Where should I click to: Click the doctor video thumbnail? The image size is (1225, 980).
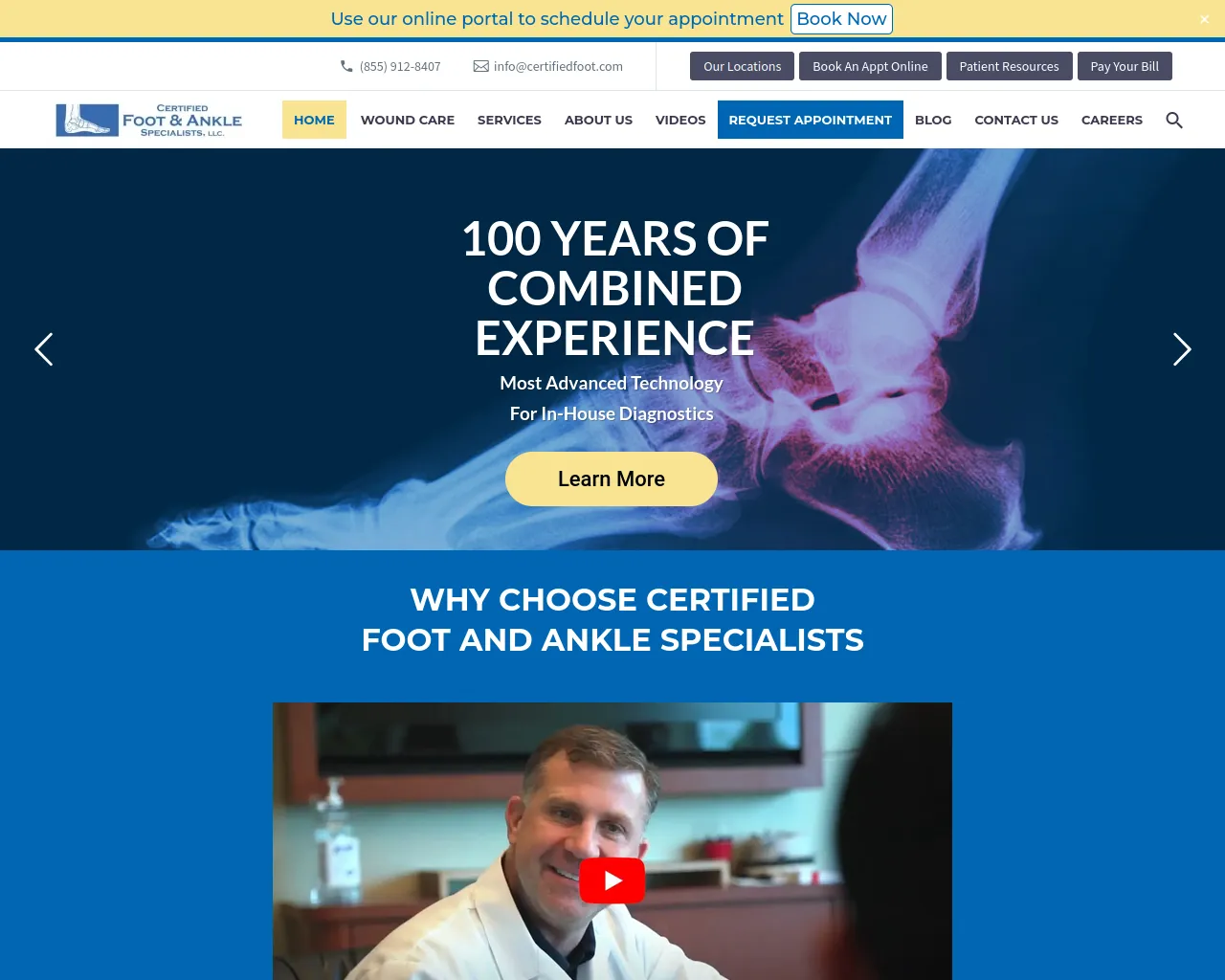point(612,841)
